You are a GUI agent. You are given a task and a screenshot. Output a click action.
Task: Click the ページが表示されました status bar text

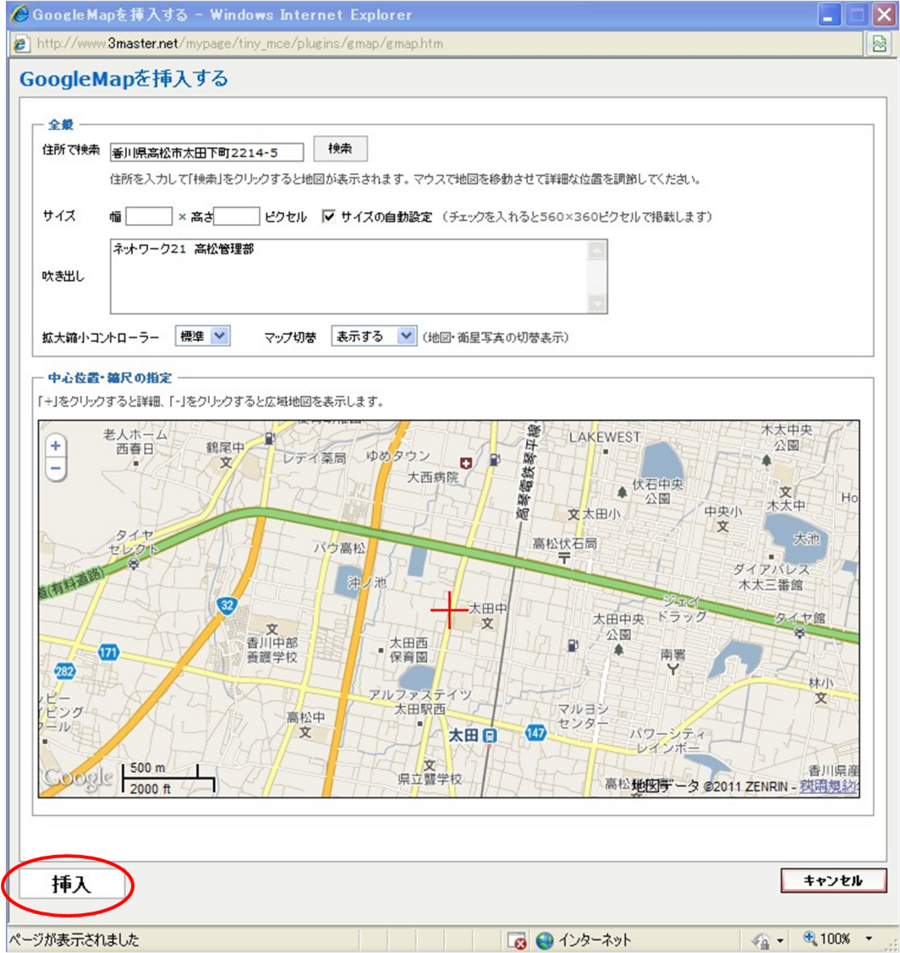(74, 940)
